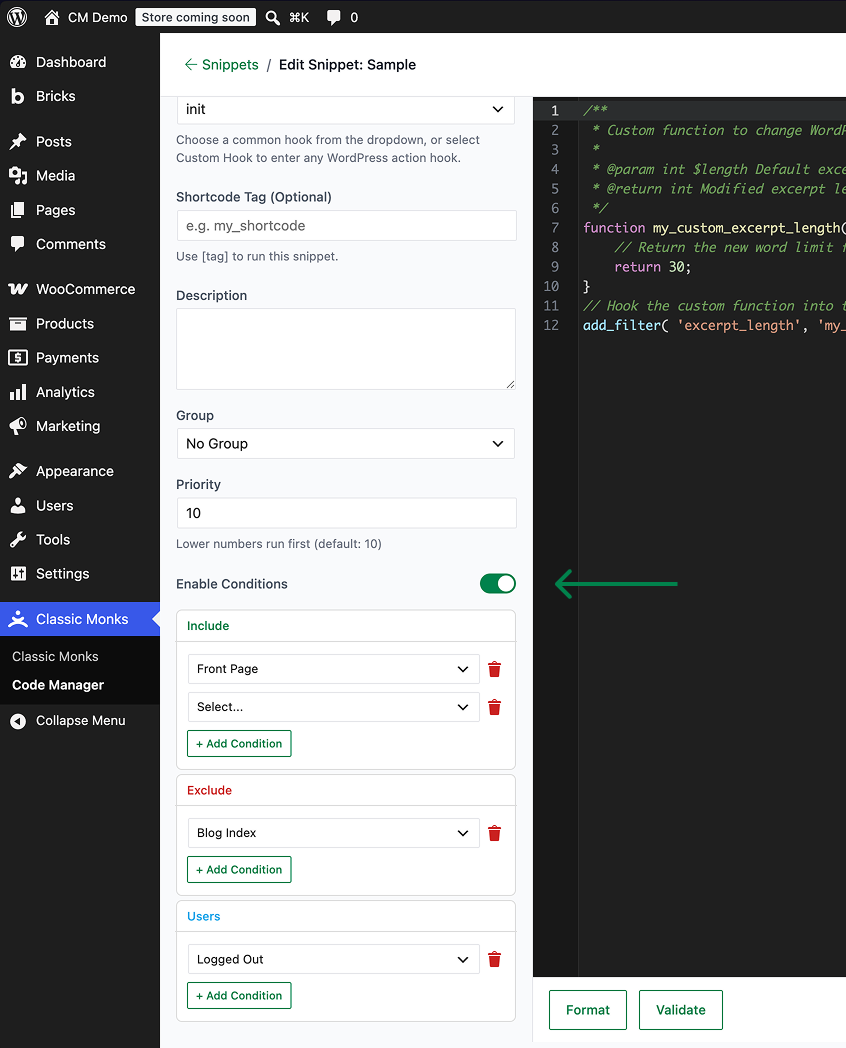Delete the Front Page include condition
846x1048 pixels.
point(495,669)
